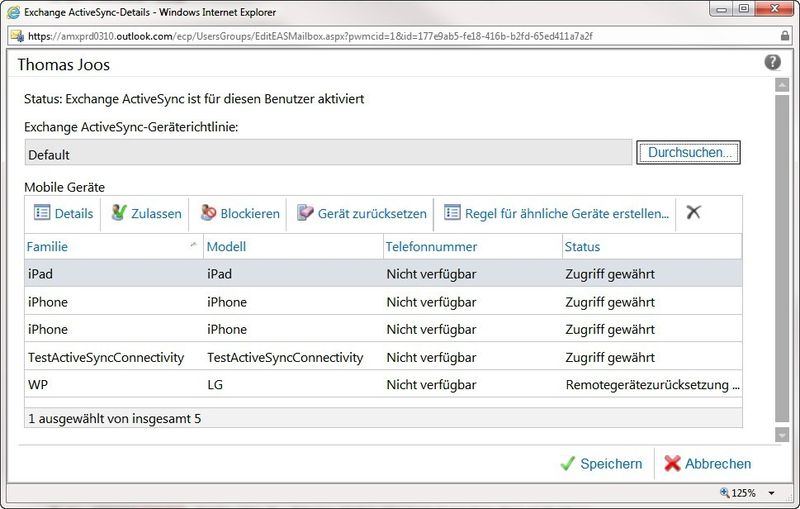Viewport: 800px width, 509px height.
Task: Click the scrollbar up arrow
Action: 782,85
